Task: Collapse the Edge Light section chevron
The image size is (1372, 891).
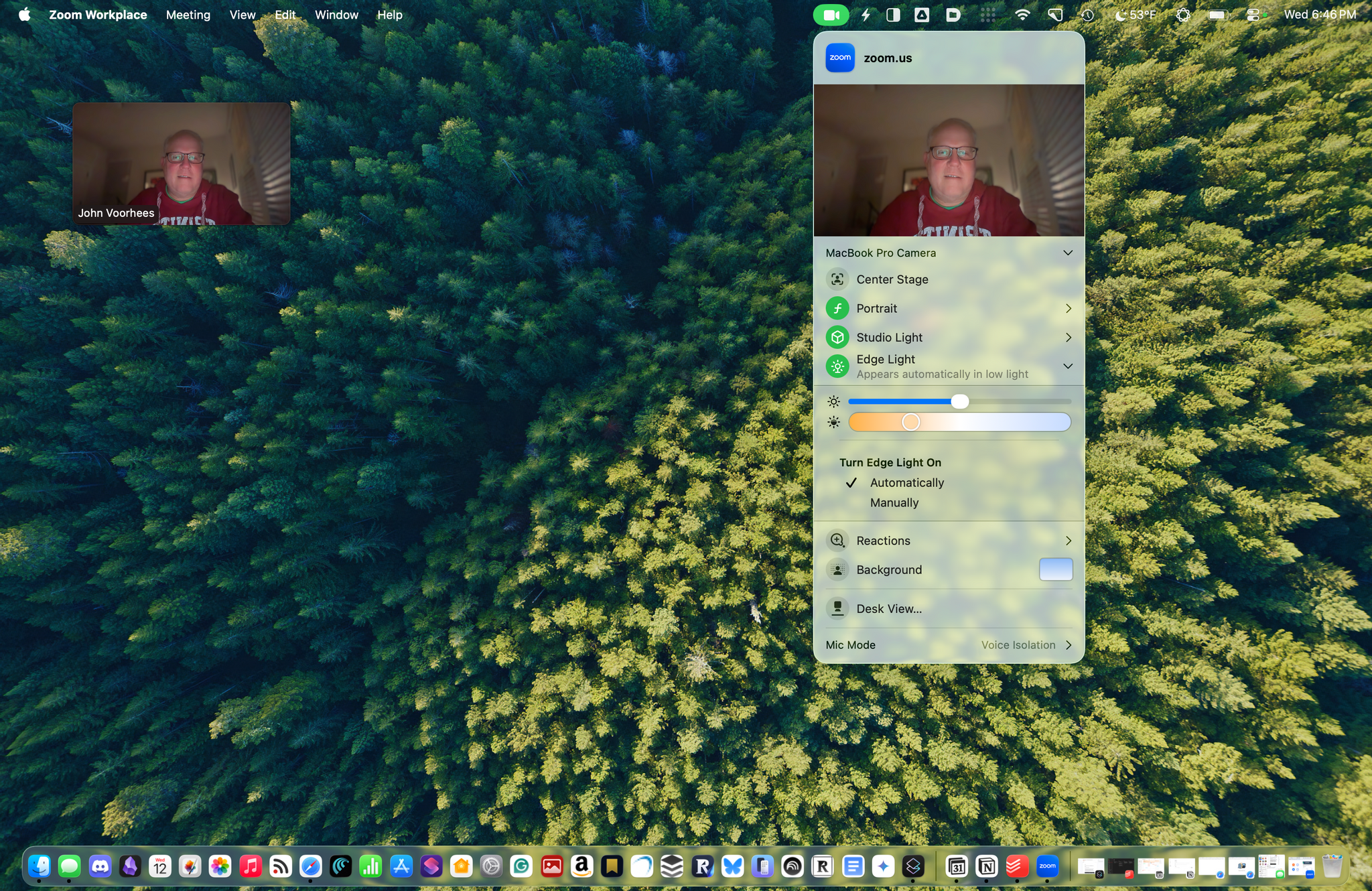Action: coord(1068,366)
